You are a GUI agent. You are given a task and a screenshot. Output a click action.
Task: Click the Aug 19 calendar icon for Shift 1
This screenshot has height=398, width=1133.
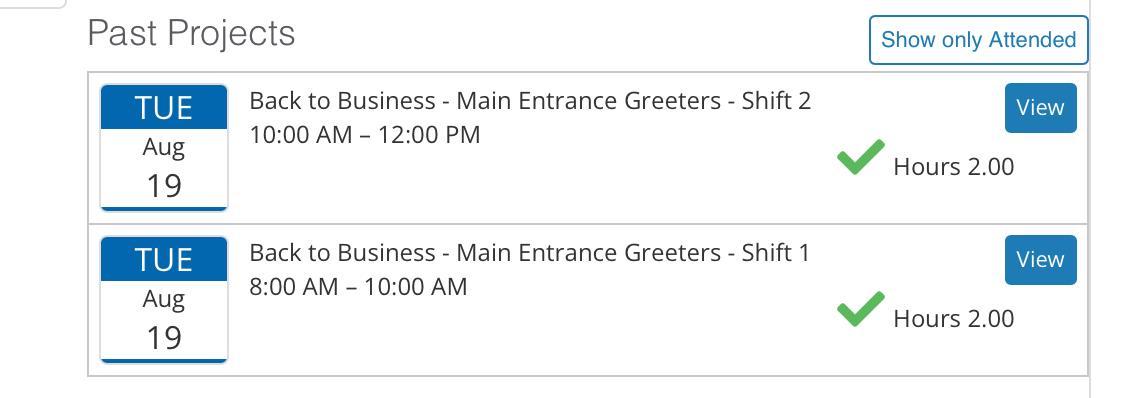(x=164, y=300)
